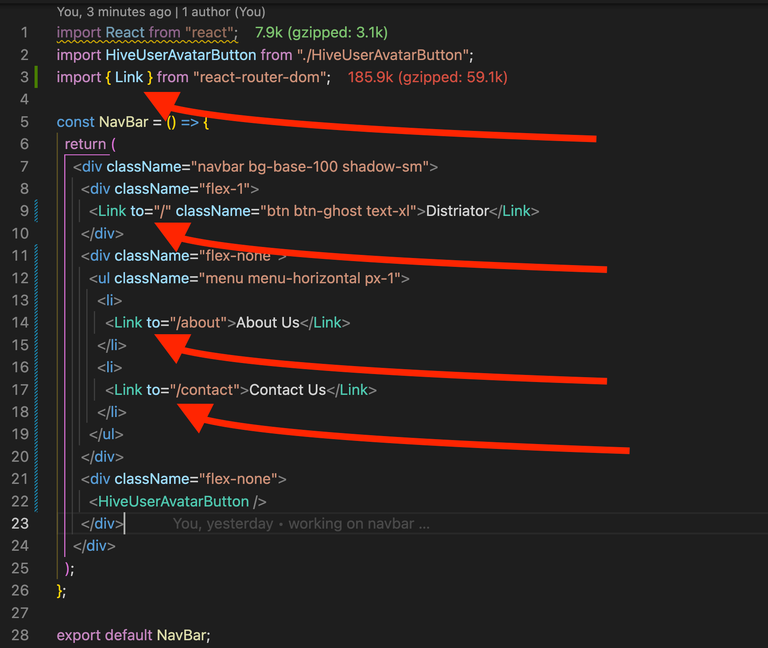Click the '7.9k (gzipped: 3.1k)' import cost label
This screenshot has width=768, height=648.
coord(321,33)
